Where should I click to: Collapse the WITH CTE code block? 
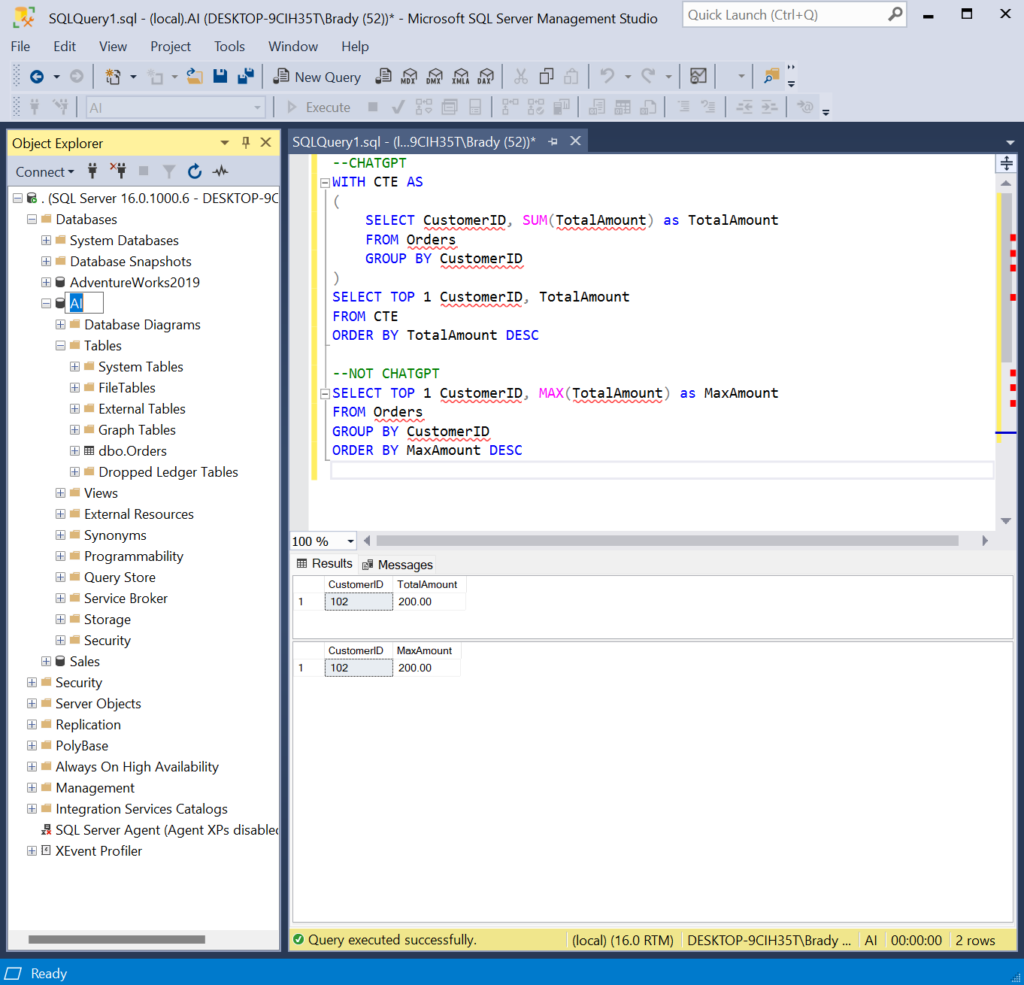tap(325, 183)
